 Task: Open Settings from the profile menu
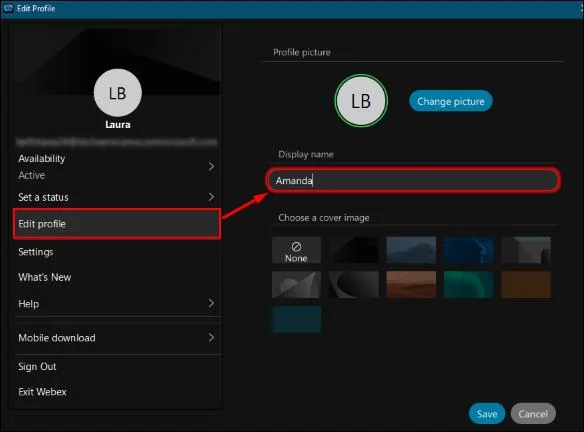click(36, 252)
